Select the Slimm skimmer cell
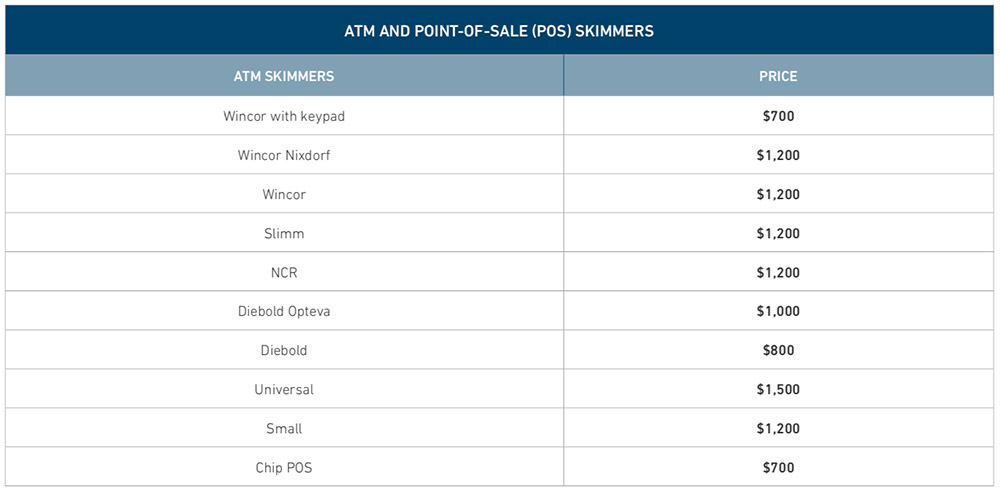The width and height of the screenshot is (1000, 491). tap(284, 233)
